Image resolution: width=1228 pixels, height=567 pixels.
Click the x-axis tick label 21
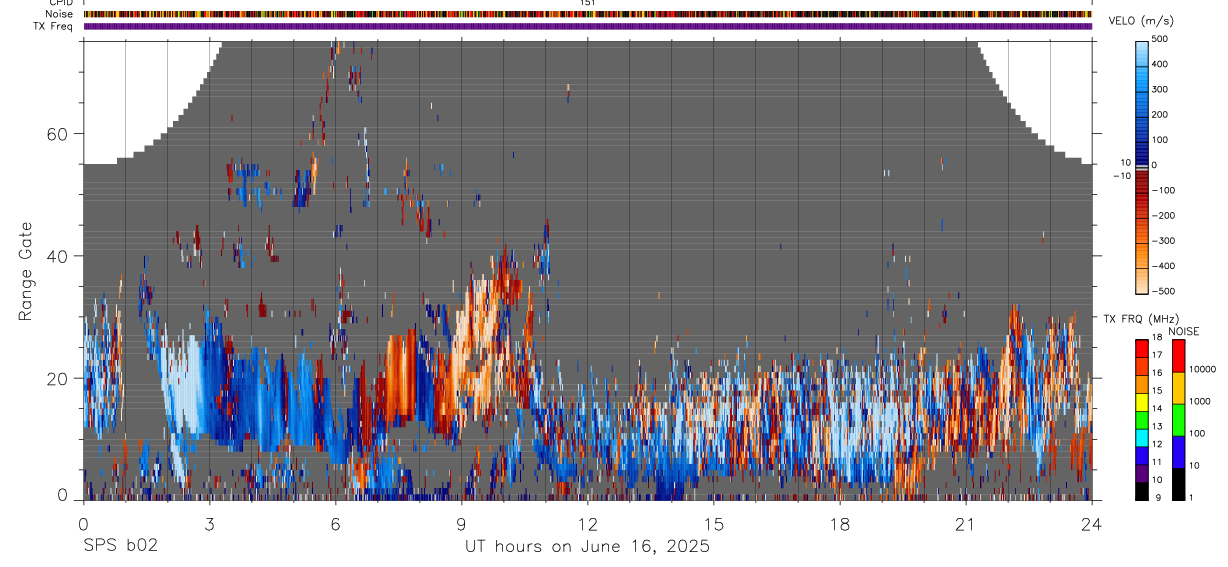click(x=966, y=524)
